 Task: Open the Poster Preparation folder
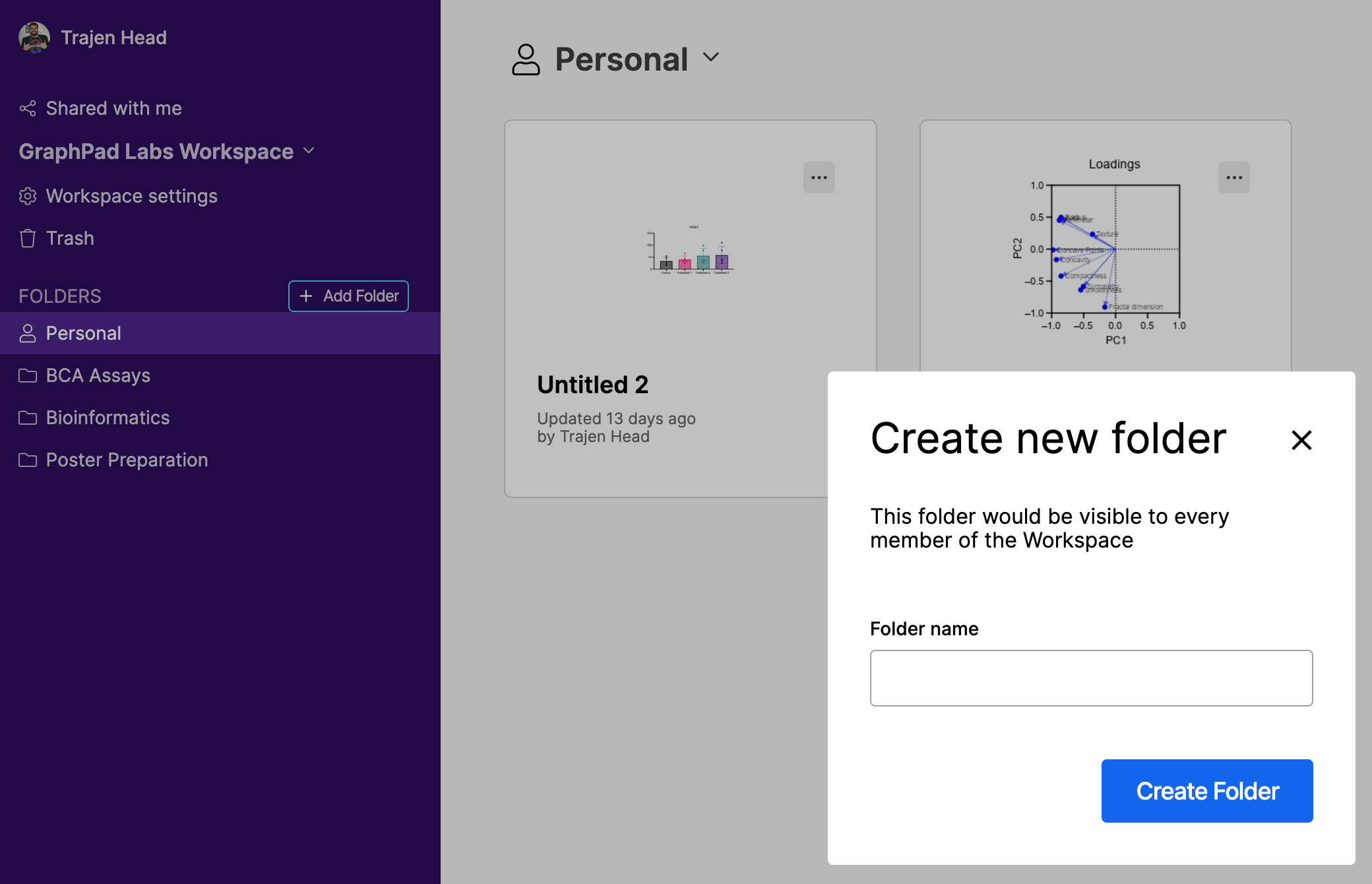click(x=126, y=460)
